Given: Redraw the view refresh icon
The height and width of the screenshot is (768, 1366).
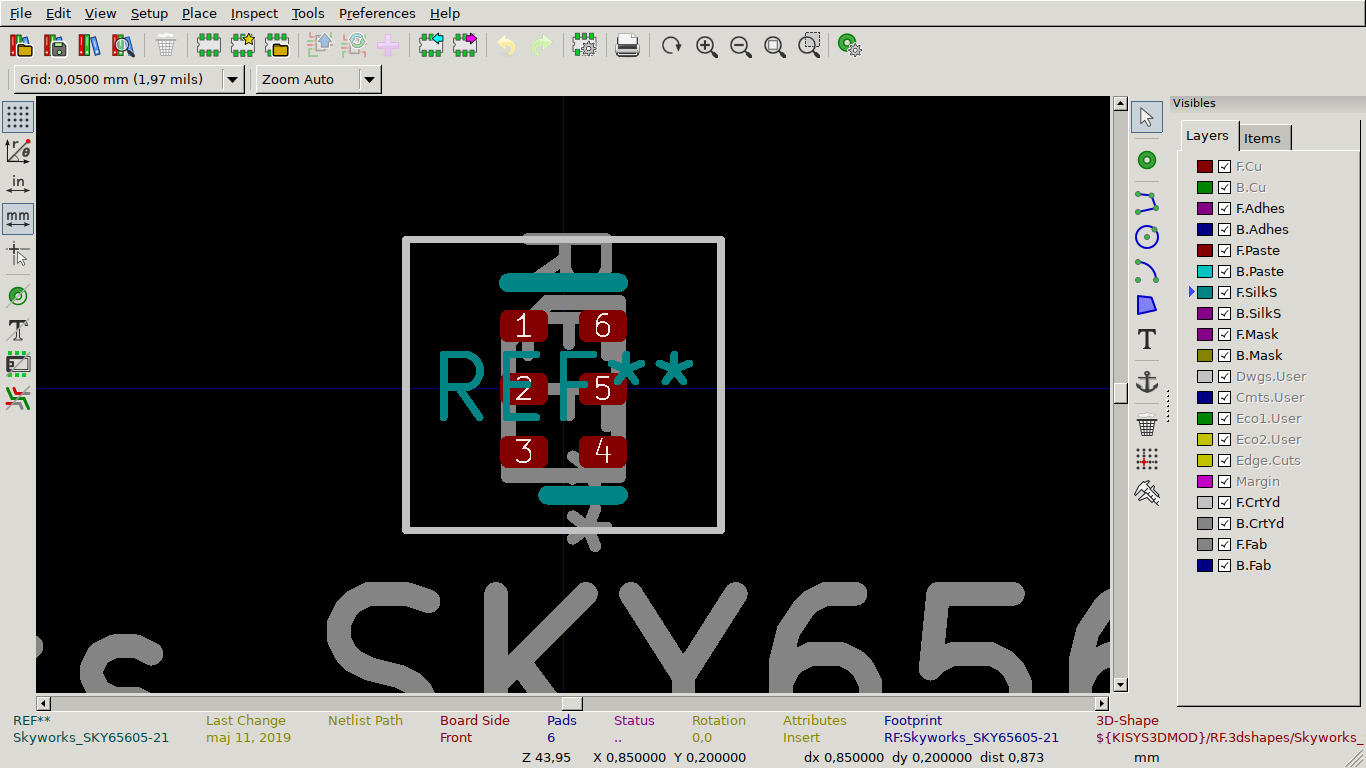Looking at the screenshot, I should (x=671, y=45).
